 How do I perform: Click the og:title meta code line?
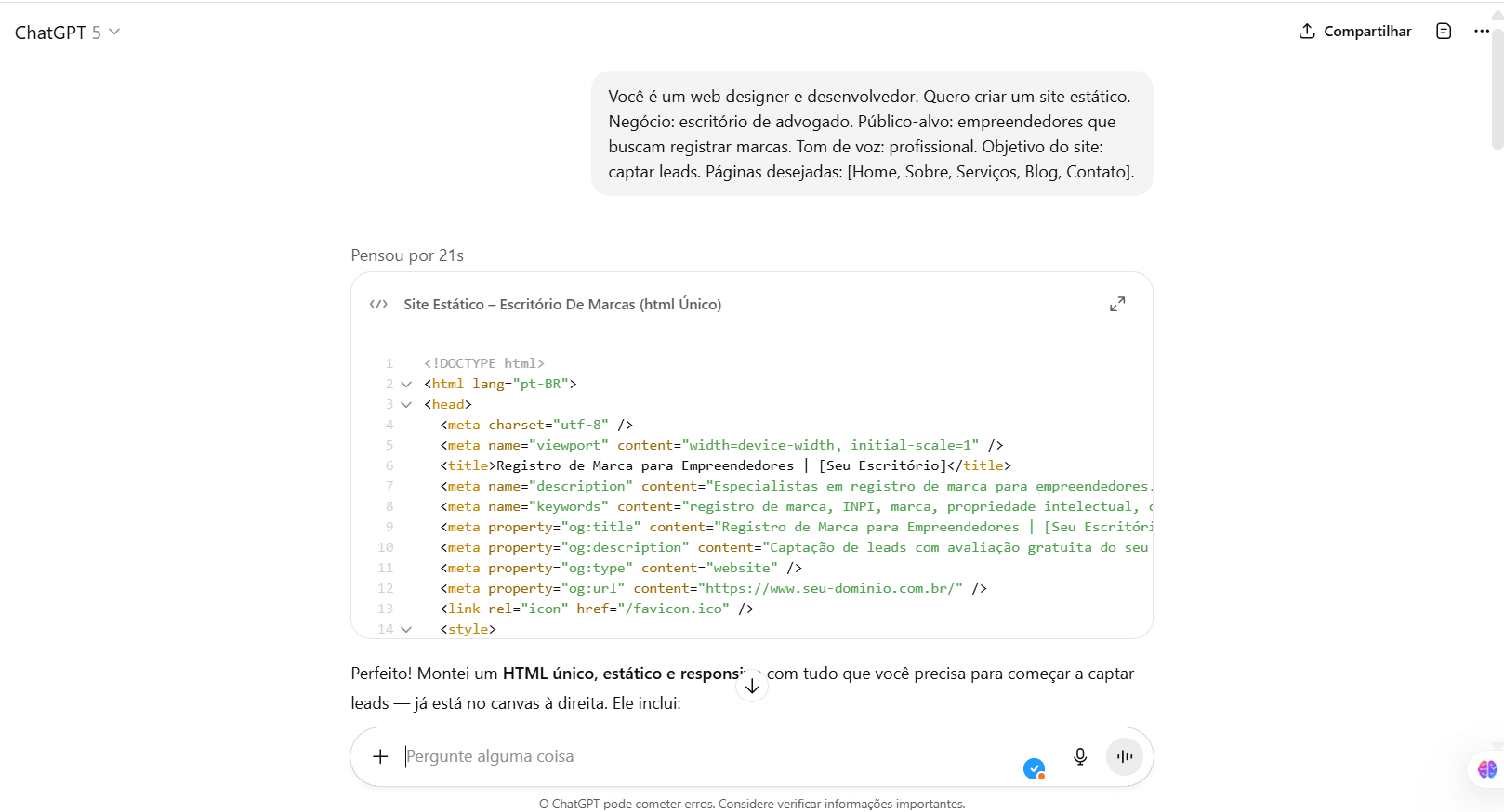point(796,527)
